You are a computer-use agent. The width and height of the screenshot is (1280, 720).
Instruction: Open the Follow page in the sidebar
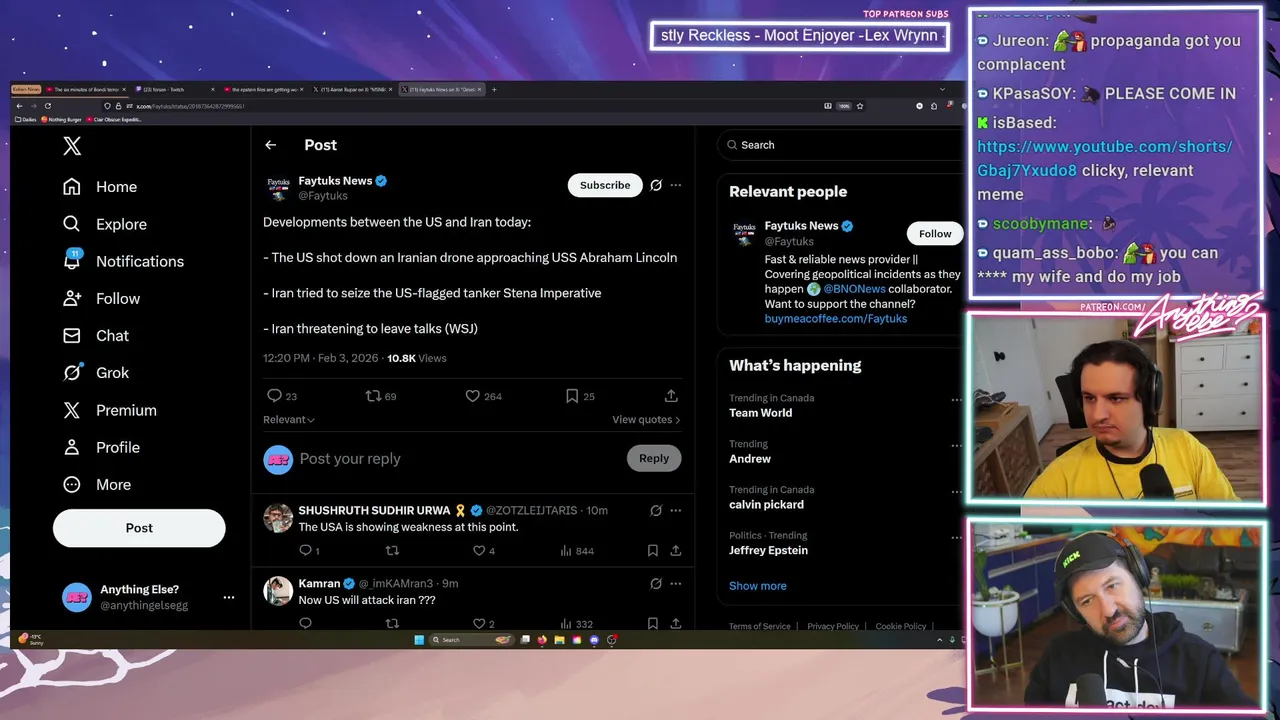(x=100, y=298)
